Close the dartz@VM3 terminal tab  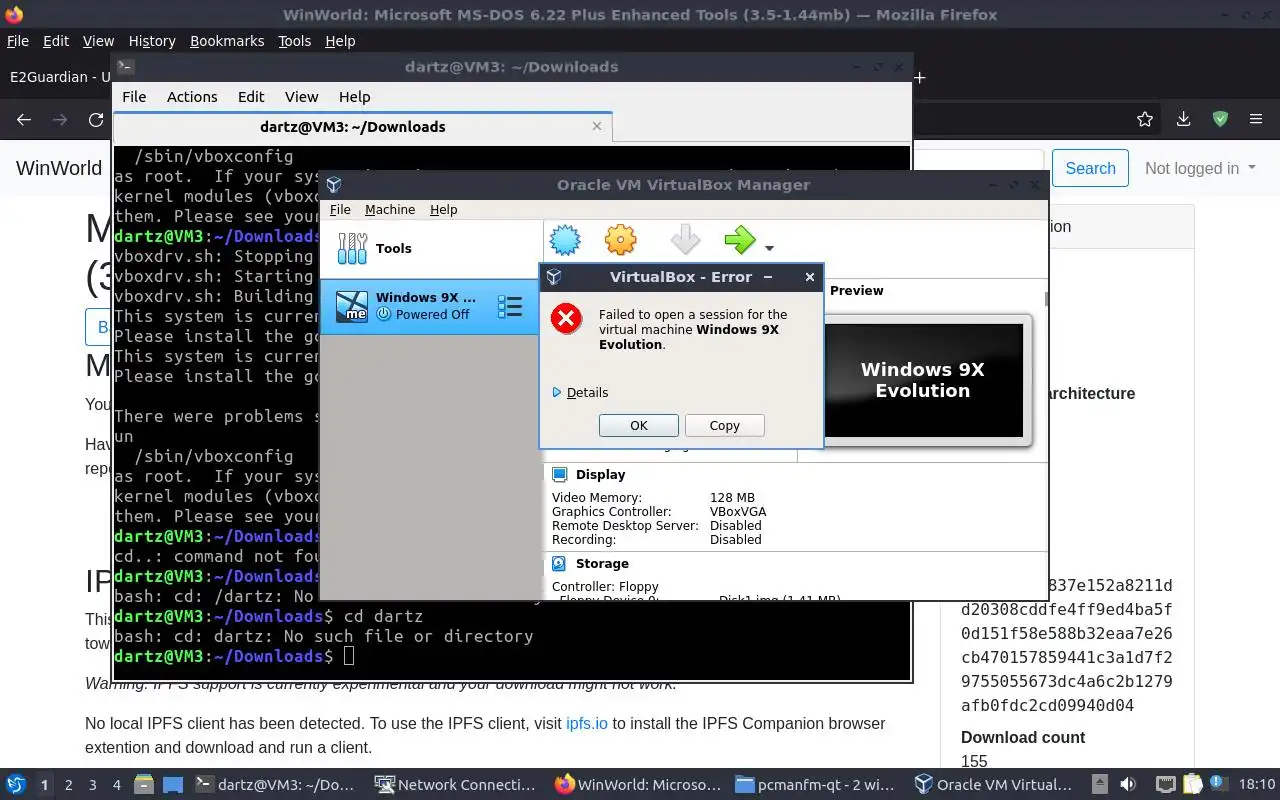(597, 126)
